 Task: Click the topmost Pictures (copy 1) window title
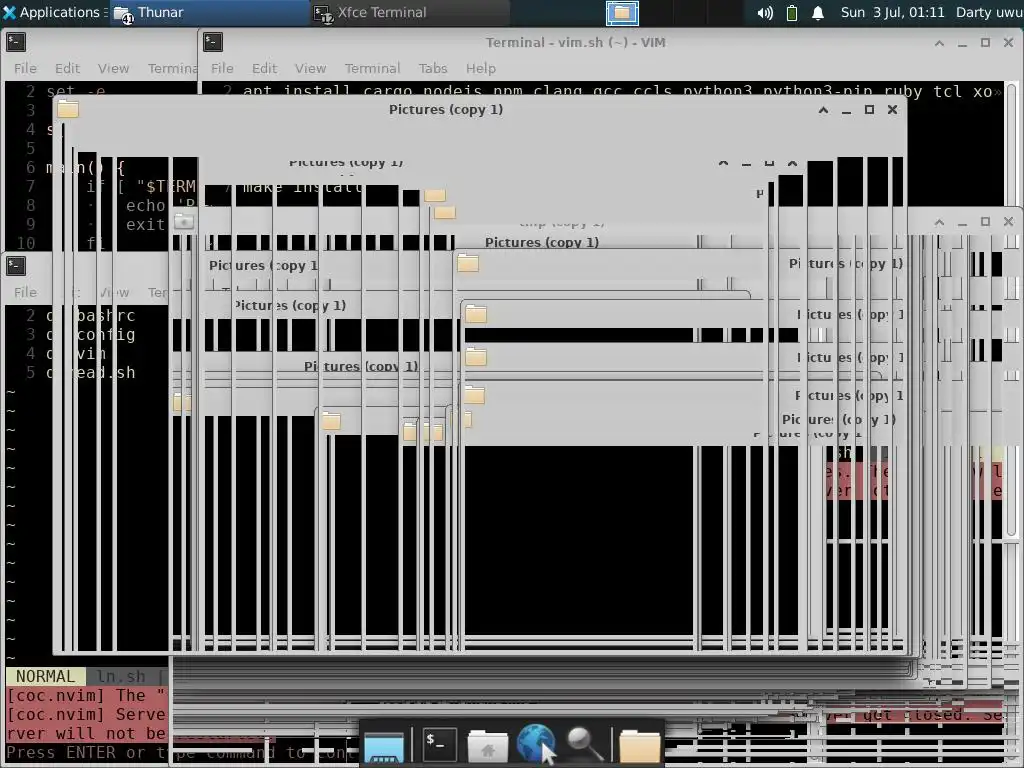coord(446,109)
